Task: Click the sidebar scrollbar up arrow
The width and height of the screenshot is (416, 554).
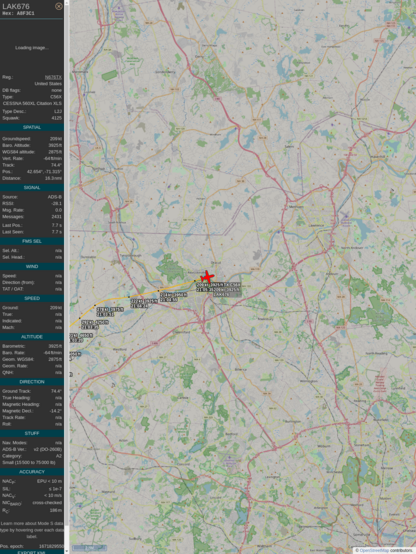Action: point(67,2)
